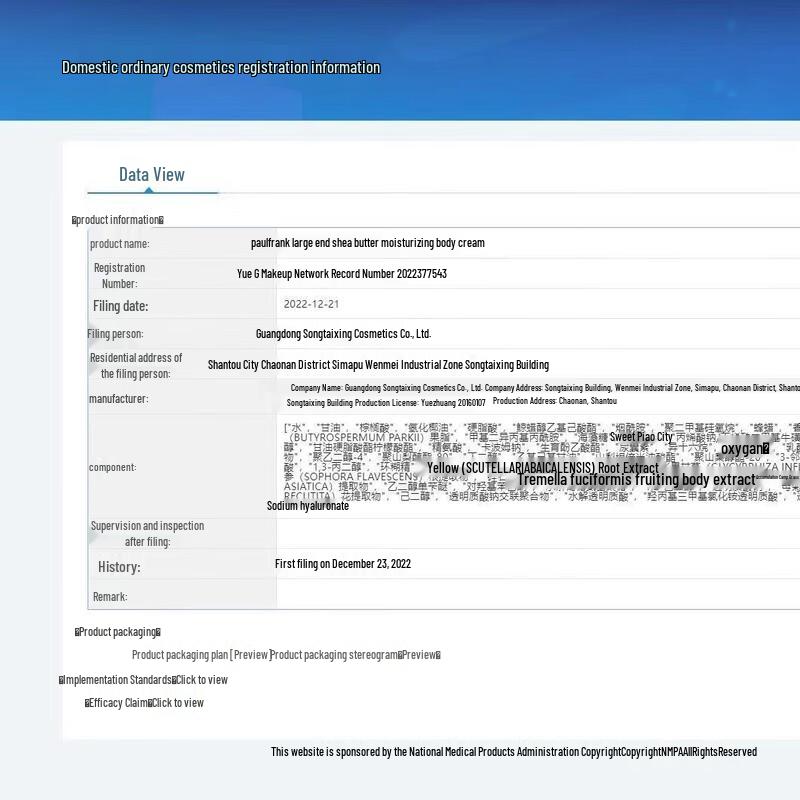Click the Shantou City residential address text
Viewport: 800px width, 800px height.
pyautogui.click(x=378, y=365)
